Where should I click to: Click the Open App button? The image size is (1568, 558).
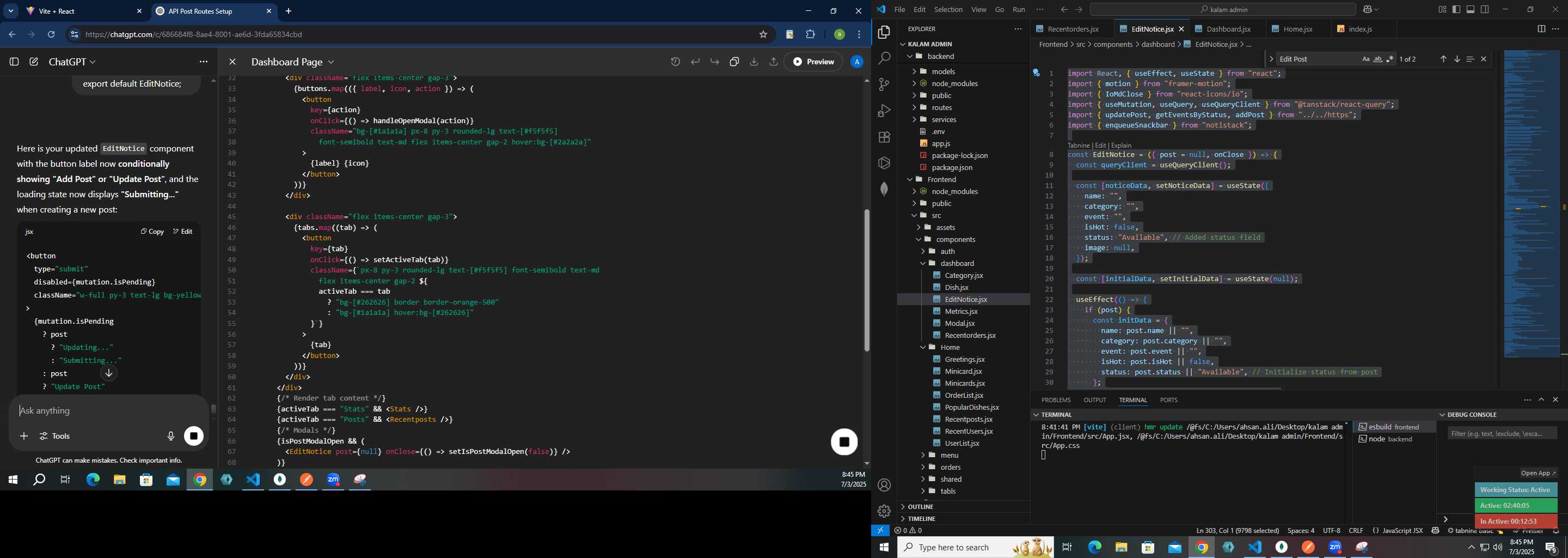click(1538, 474)
